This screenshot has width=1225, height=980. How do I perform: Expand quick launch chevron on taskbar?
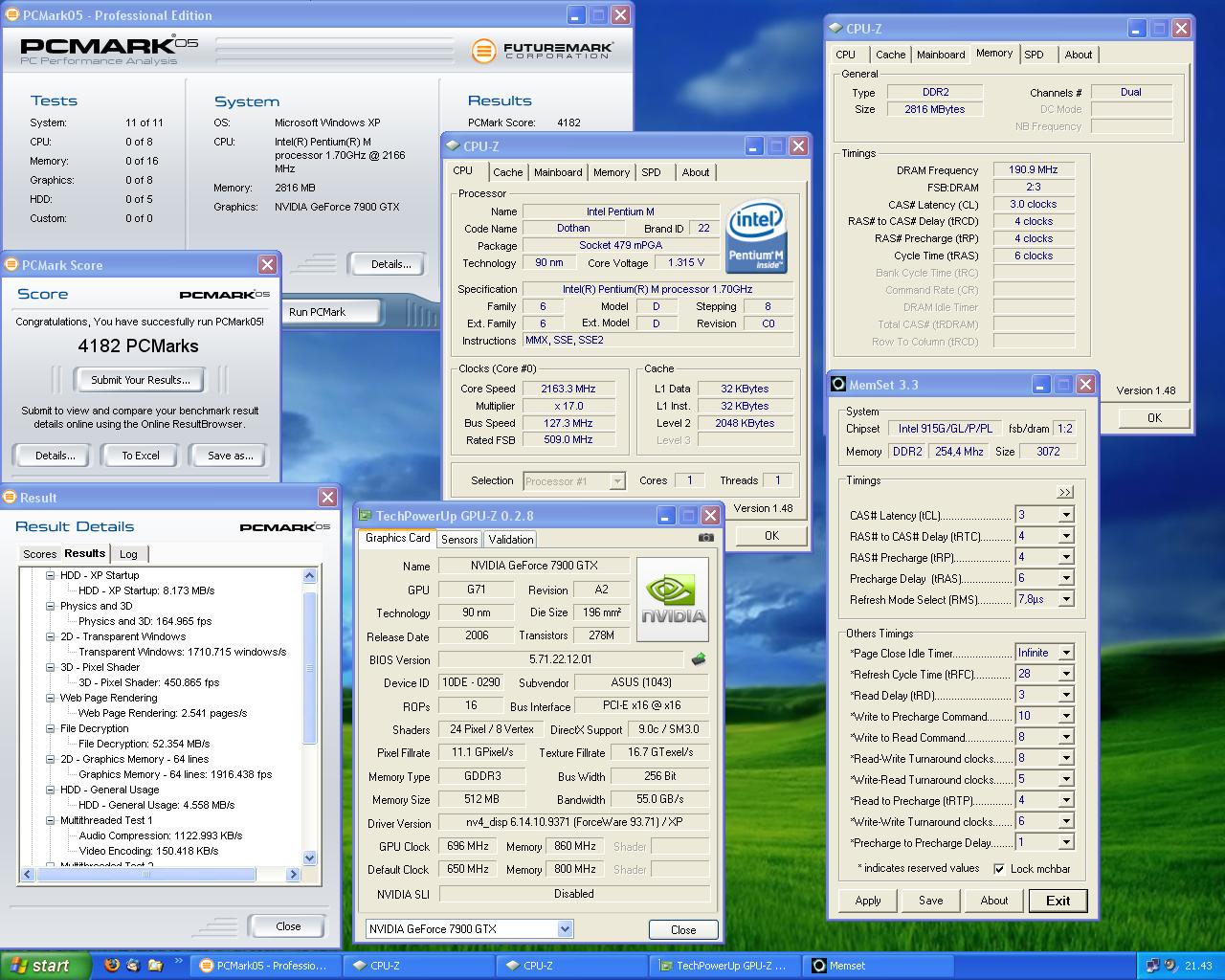pos(179,961)
